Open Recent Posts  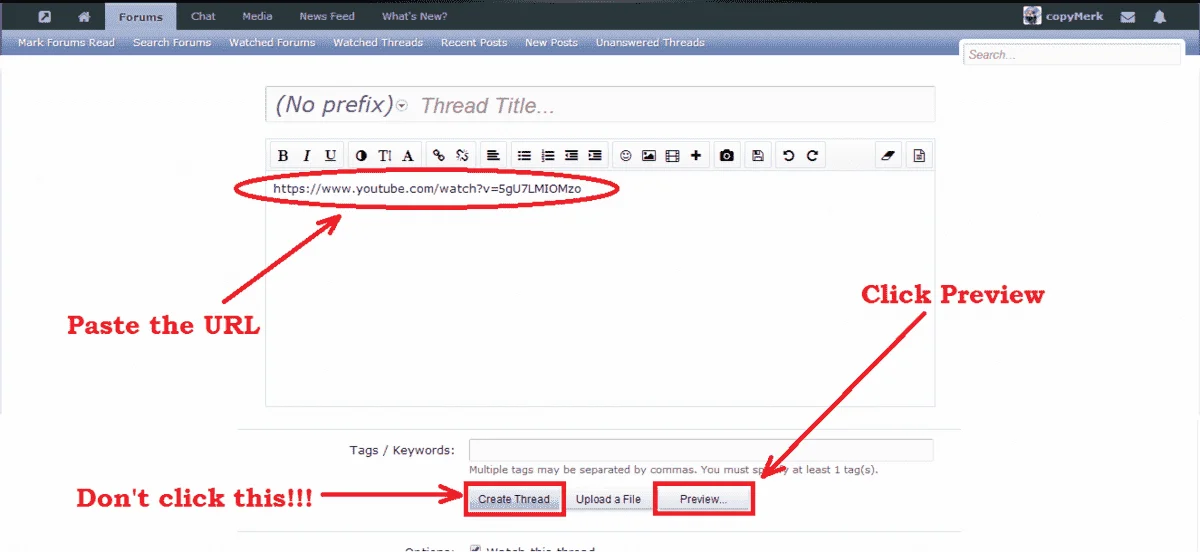474,43
